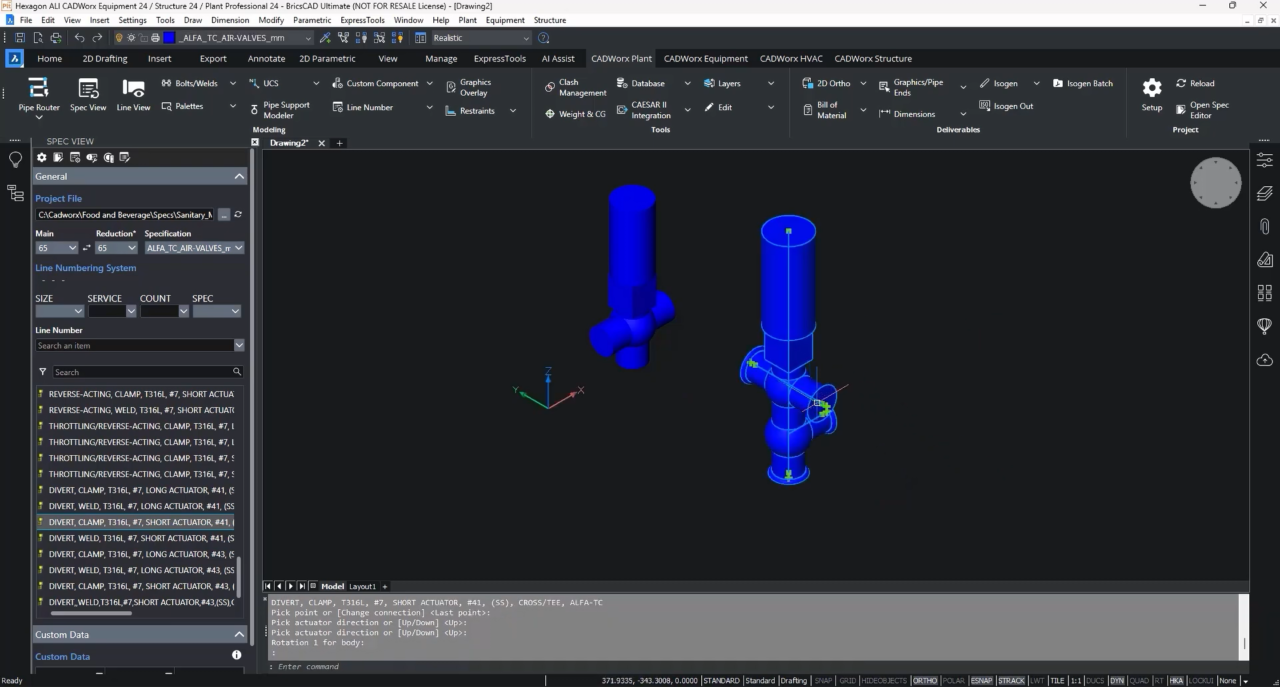Open Bill of Material
The image size is (1280, 687).
[824, 110]
